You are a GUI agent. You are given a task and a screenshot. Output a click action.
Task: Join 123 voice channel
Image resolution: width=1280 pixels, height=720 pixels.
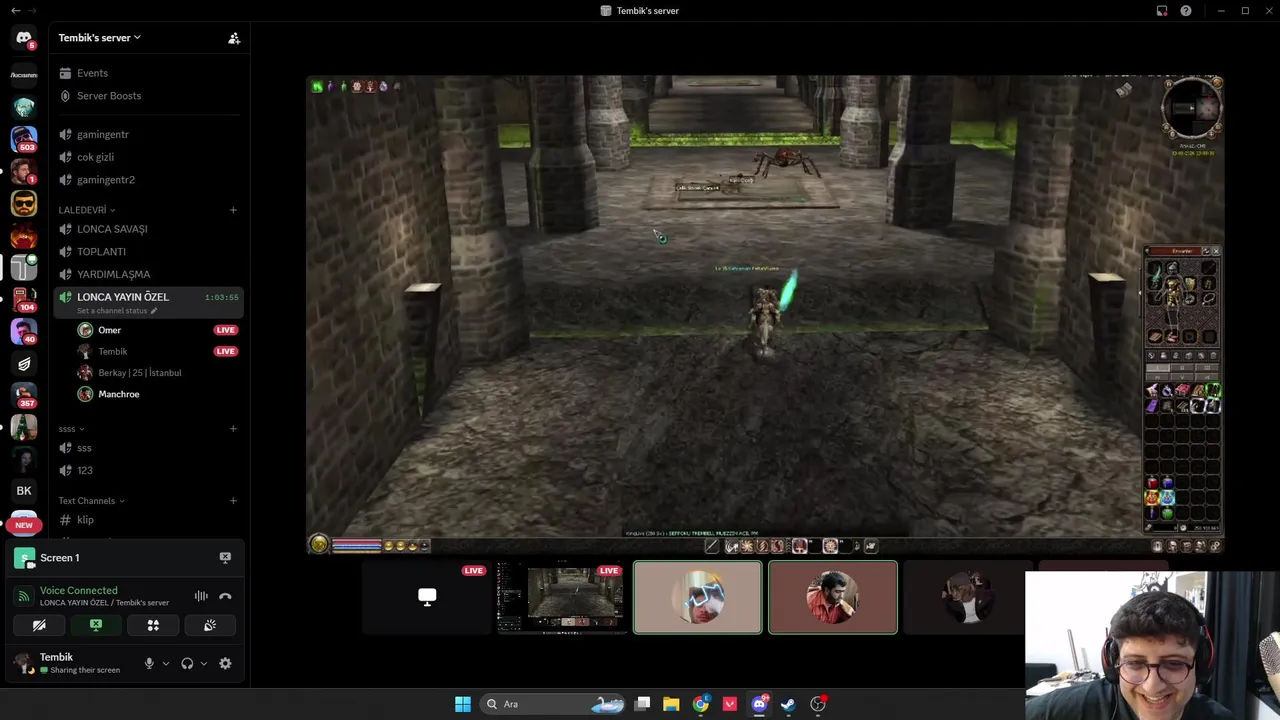click(149, 470)
